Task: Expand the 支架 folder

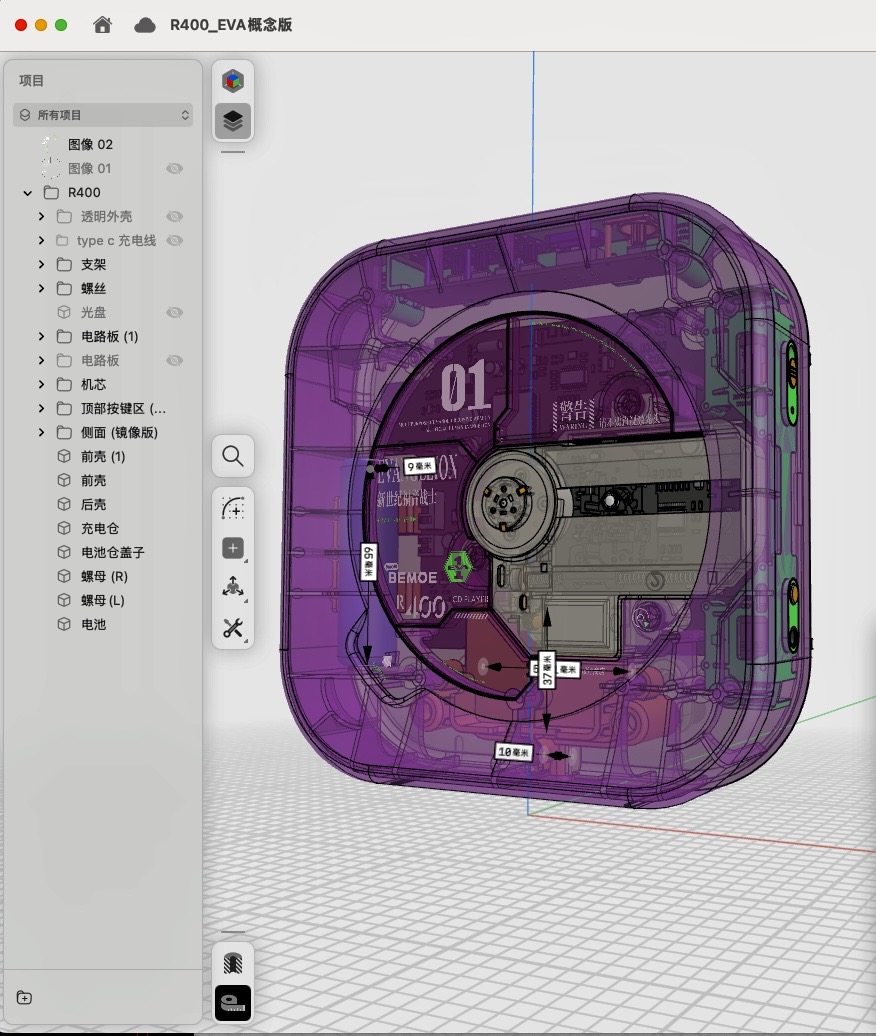Action: [42, 264]
